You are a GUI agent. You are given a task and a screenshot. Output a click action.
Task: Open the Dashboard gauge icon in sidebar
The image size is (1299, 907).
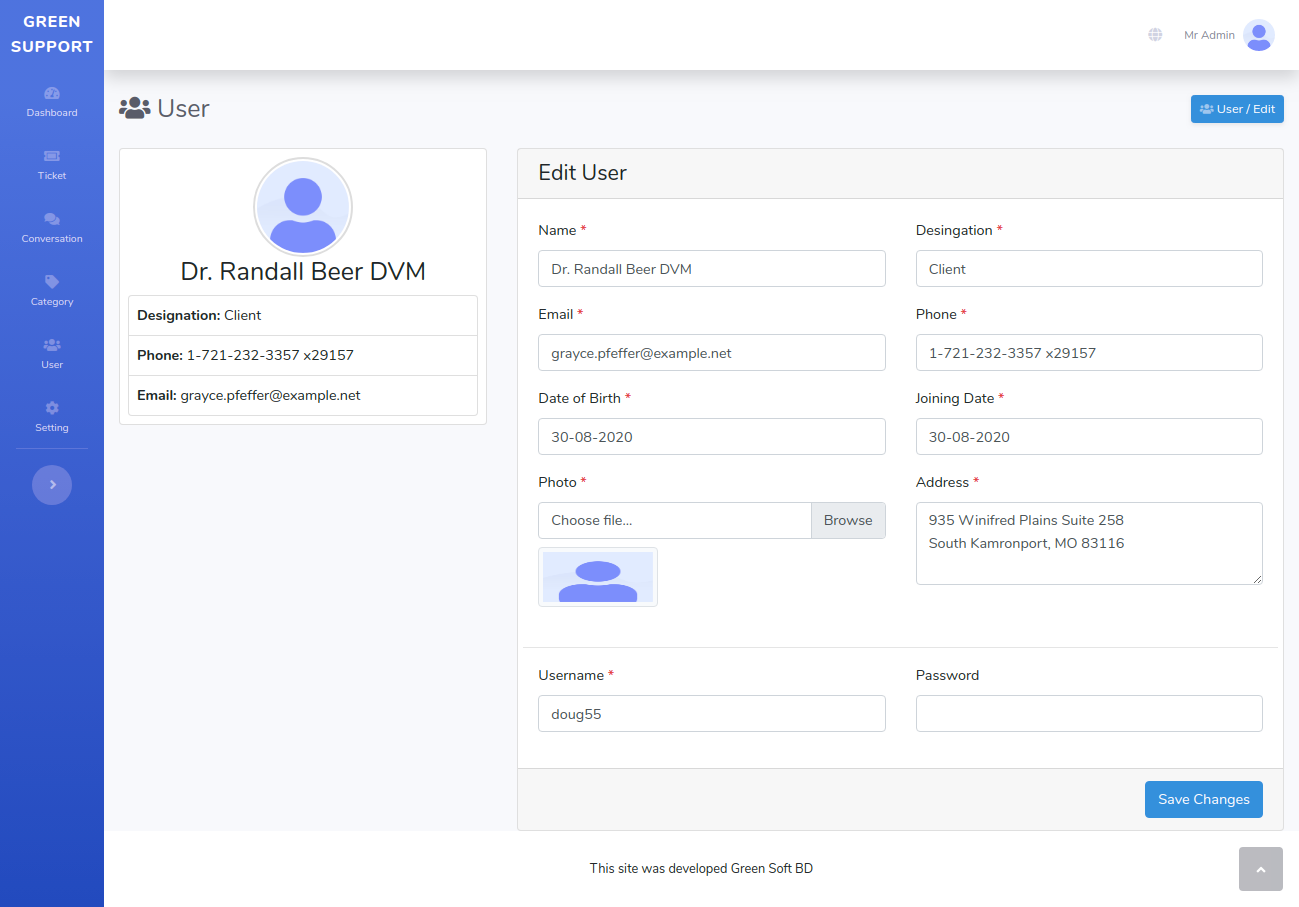52,93
